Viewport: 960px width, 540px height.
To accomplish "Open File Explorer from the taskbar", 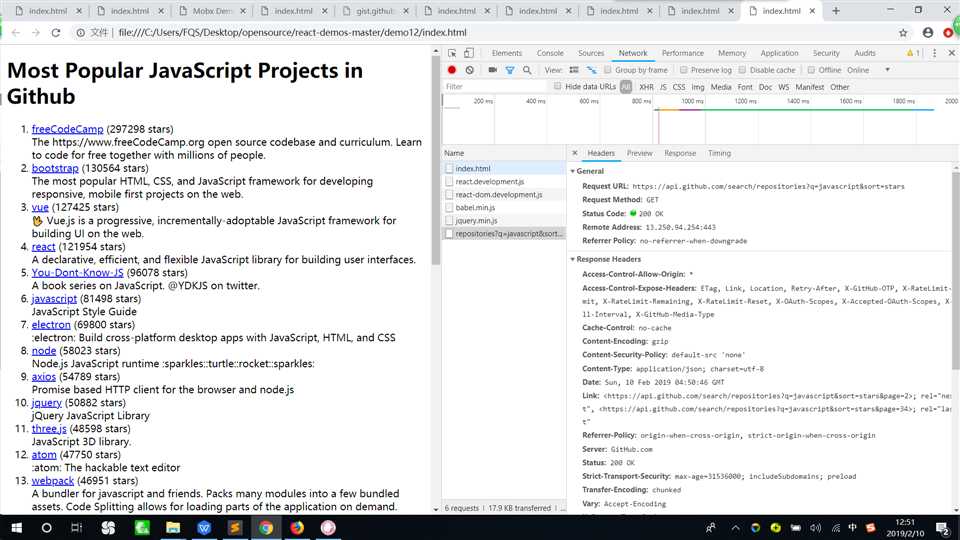I will [x=173, y=527].
